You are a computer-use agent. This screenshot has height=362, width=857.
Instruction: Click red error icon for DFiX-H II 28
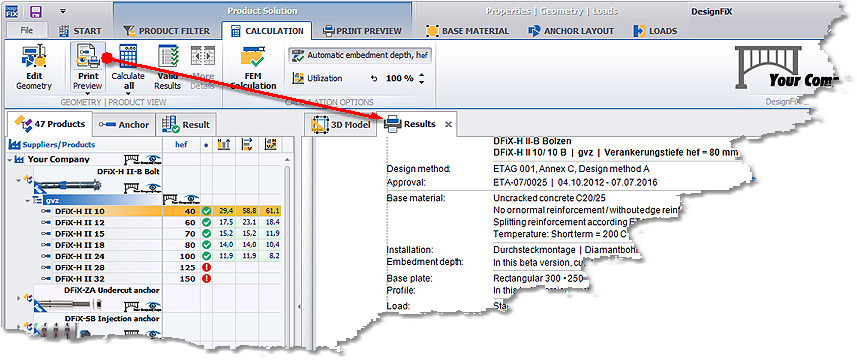(x=206, y=267)
